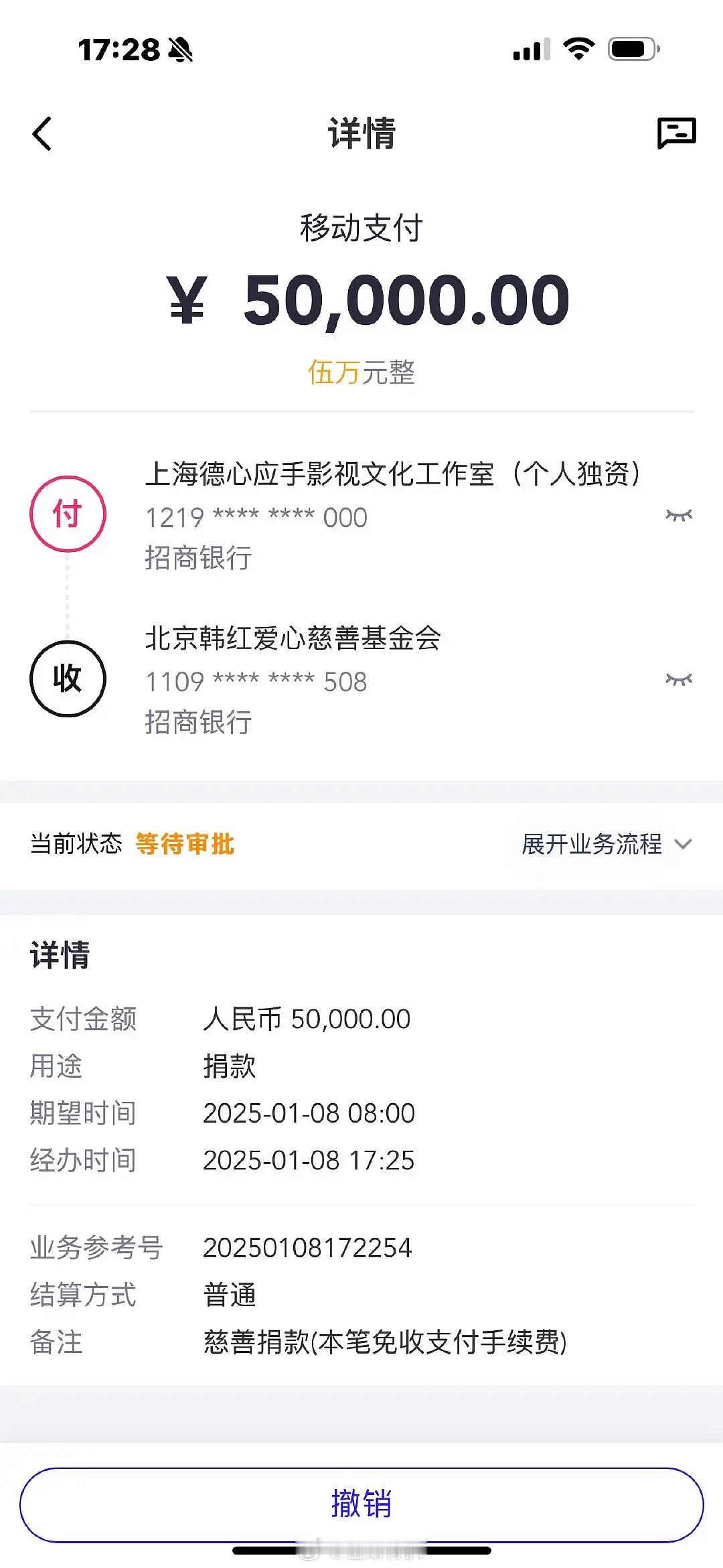Screen dimensions: 723x1568
Task: Click the chevron next to 展开业务流程
Action: point(683,844)
